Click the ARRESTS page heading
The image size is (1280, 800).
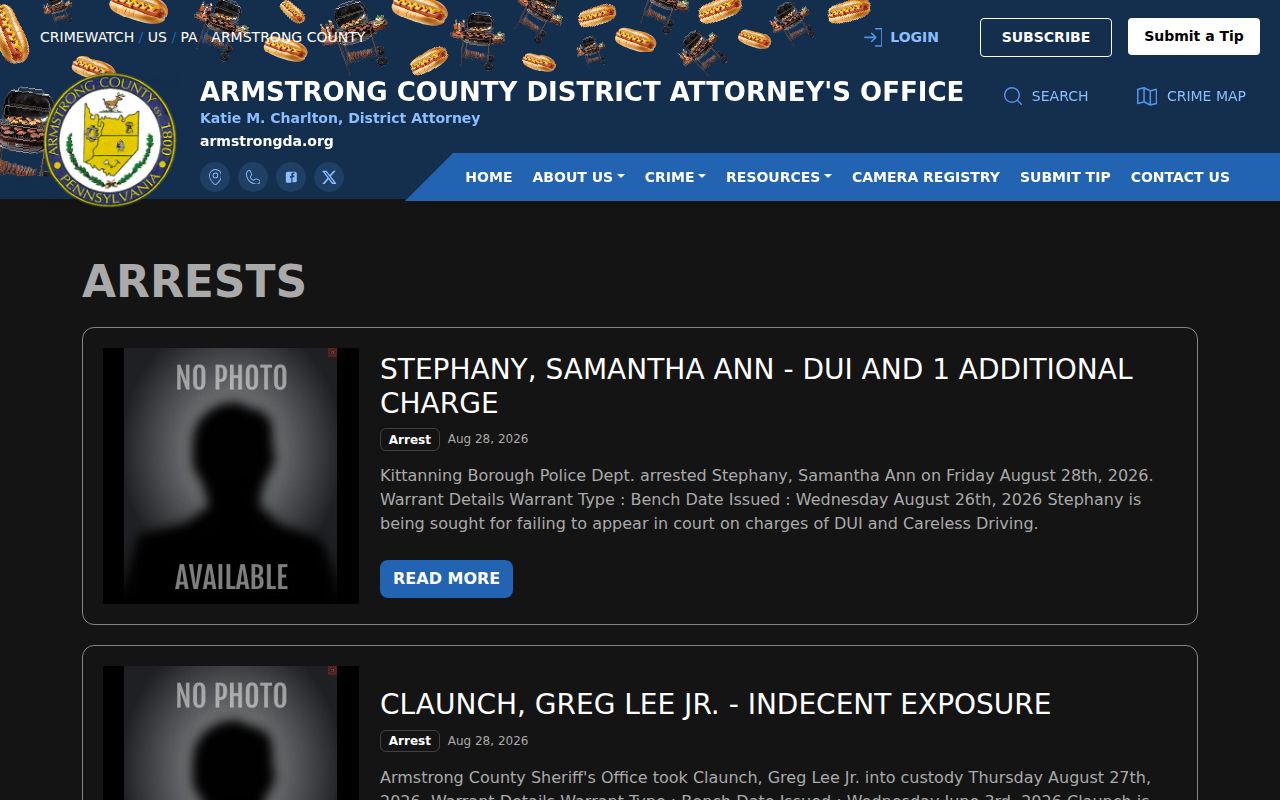pos(194,281)
